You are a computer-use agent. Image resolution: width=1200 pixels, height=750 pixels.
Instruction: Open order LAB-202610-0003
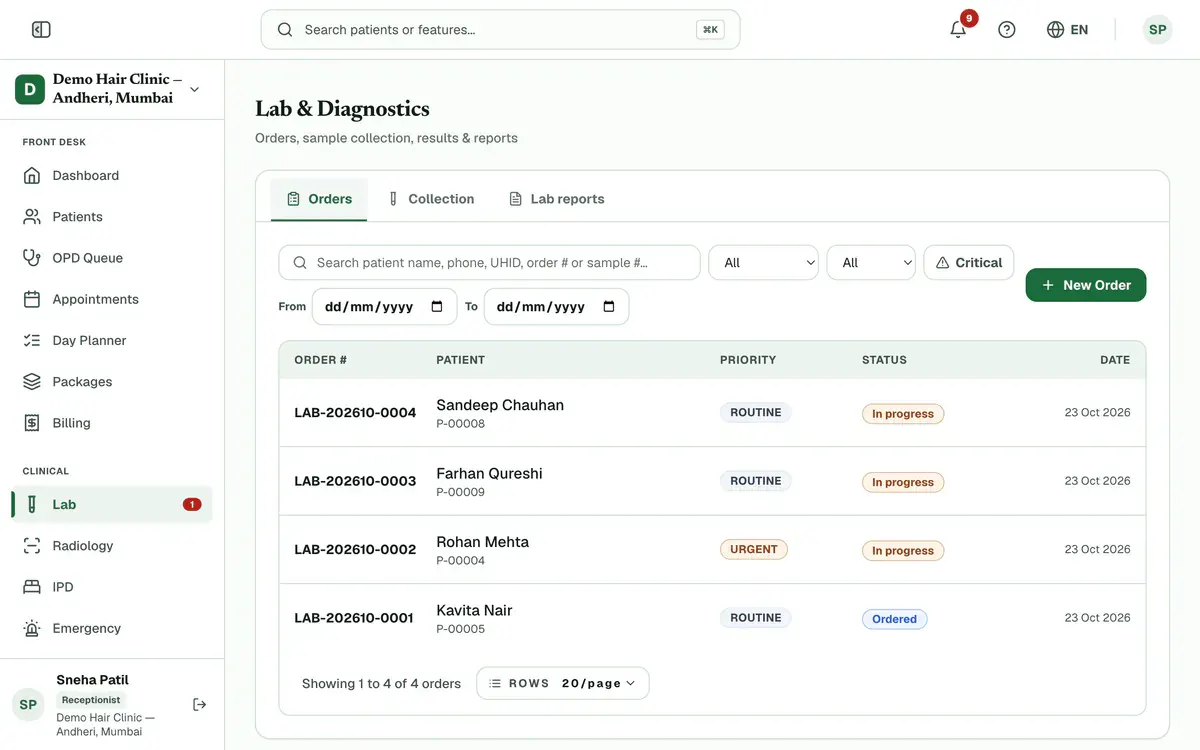tap(355, 481)
